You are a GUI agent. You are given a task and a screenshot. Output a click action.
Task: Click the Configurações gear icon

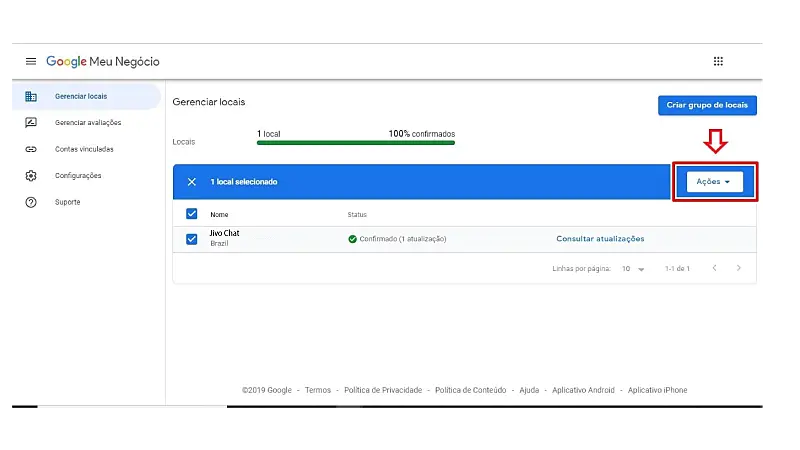point(31,176)
